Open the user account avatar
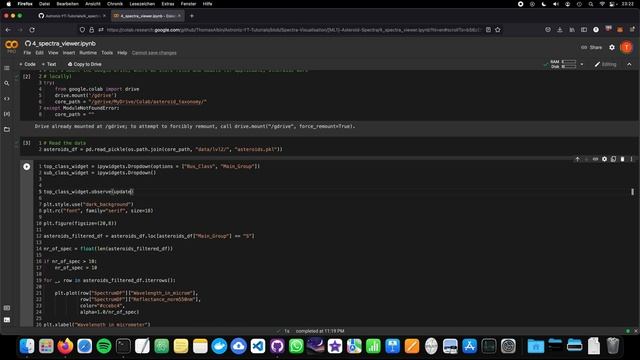The height and width of the screenshot is (360, 640). tap(627, 47)
